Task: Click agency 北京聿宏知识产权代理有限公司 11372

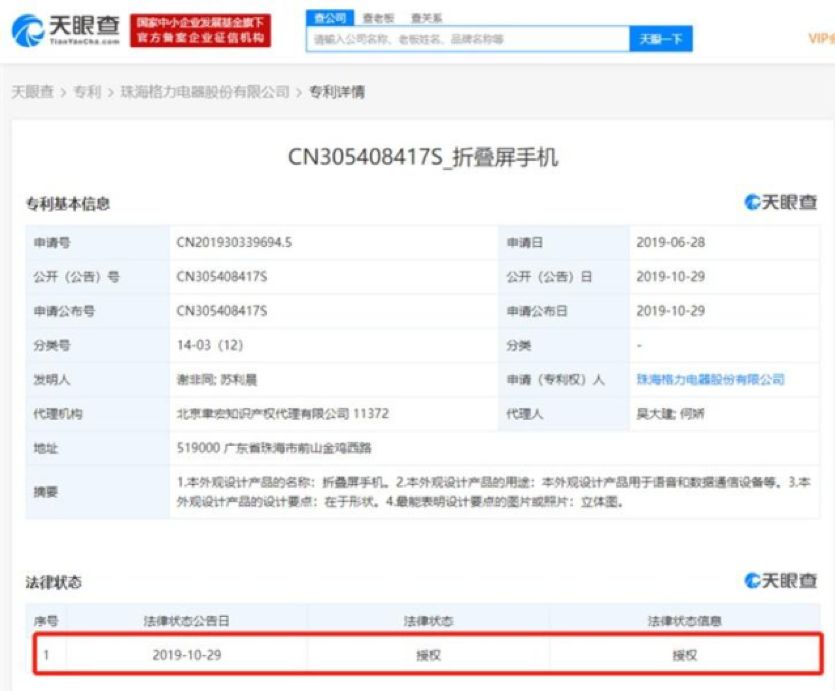Action: point(283,414)
